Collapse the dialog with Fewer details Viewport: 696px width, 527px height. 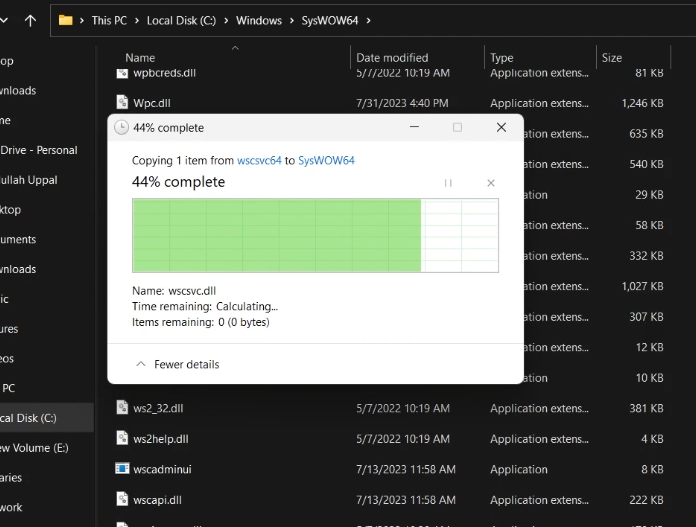178,364
